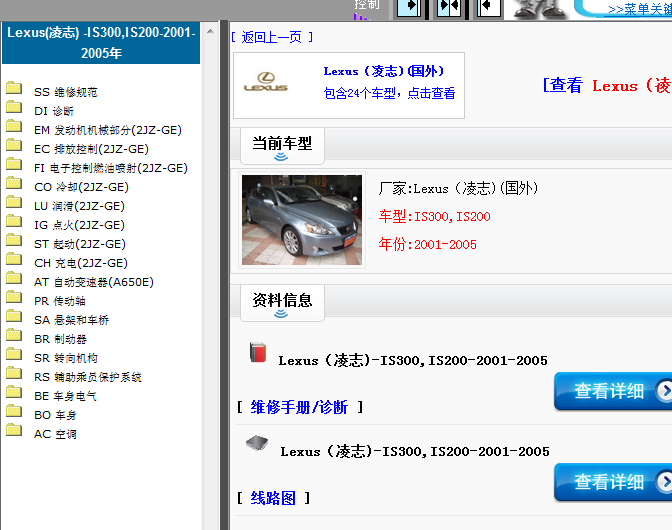
Task: Open DI 诊断 tree entry
Action: pos(54,111)
